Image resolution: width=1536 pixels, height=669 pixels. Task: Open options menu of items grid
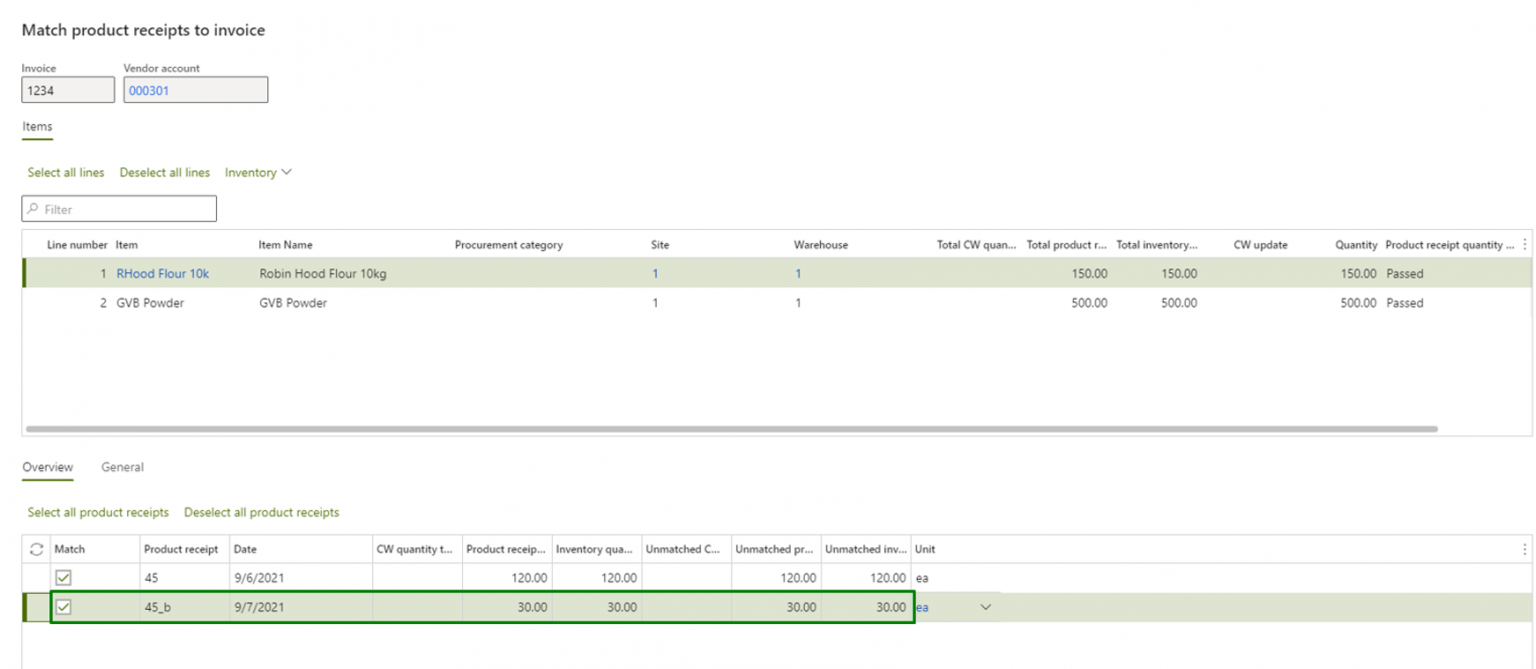click(1524, 245)
